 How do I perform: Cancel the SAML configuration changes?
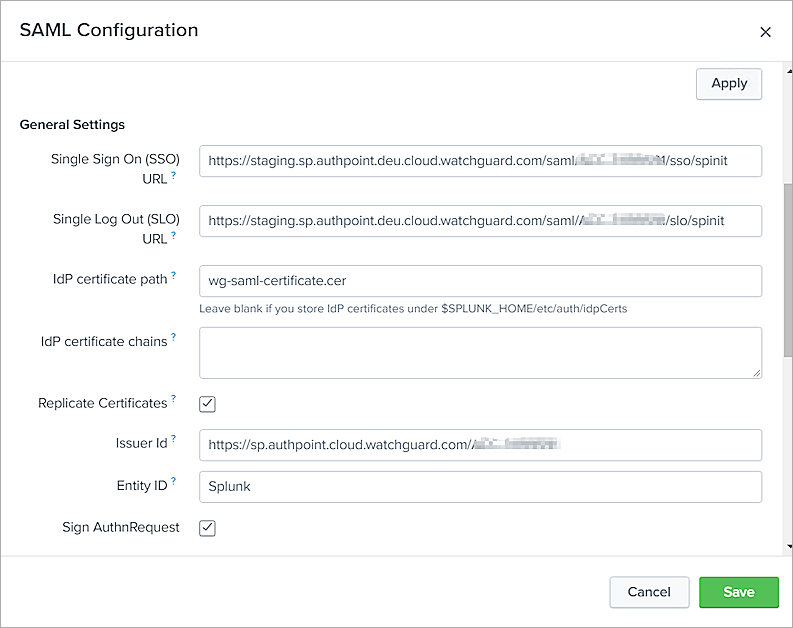(649, 592)
